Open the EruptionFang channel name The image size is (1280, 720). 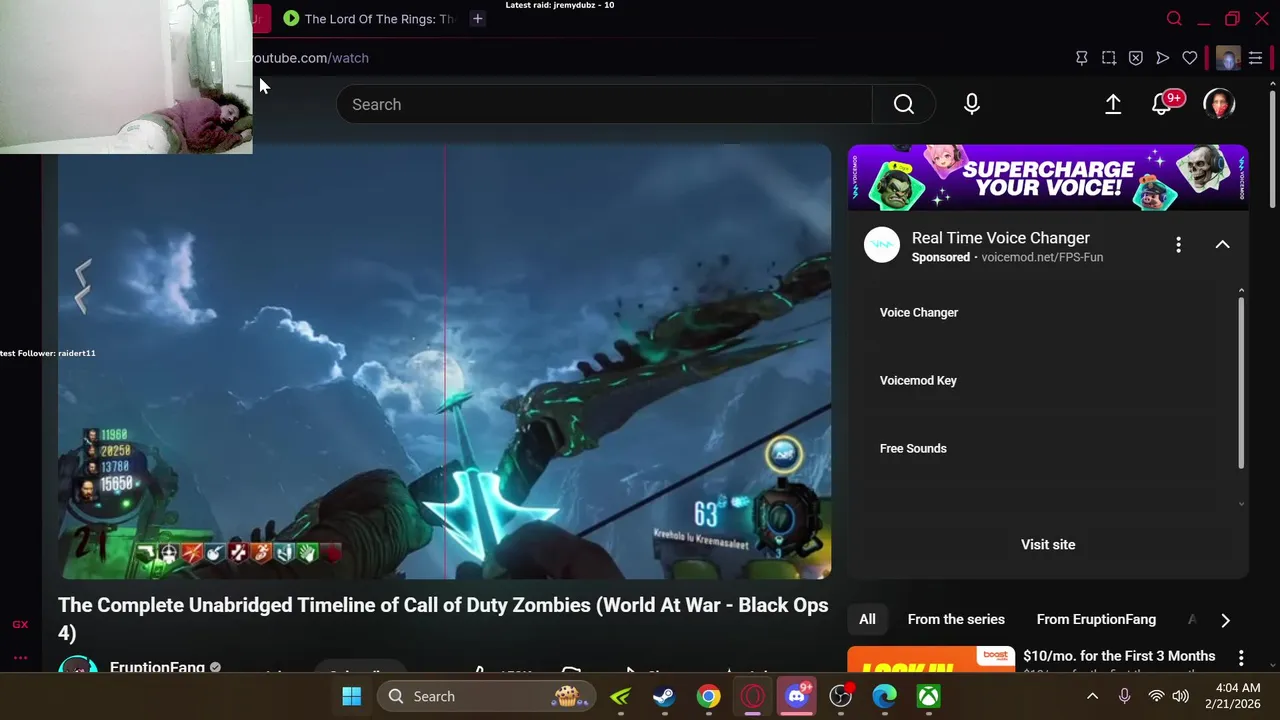(157, 667)
